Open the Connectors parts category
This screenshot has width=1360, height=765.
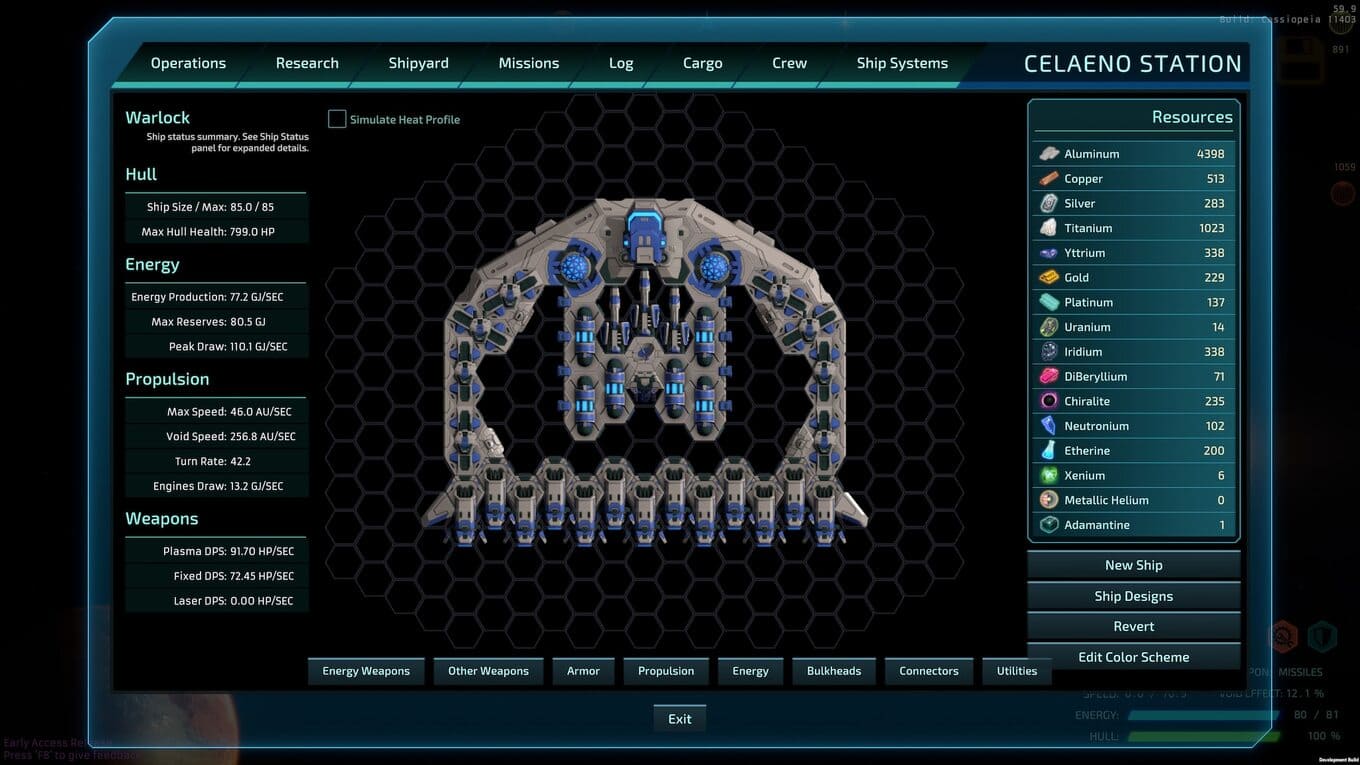[x=929, y=671]
